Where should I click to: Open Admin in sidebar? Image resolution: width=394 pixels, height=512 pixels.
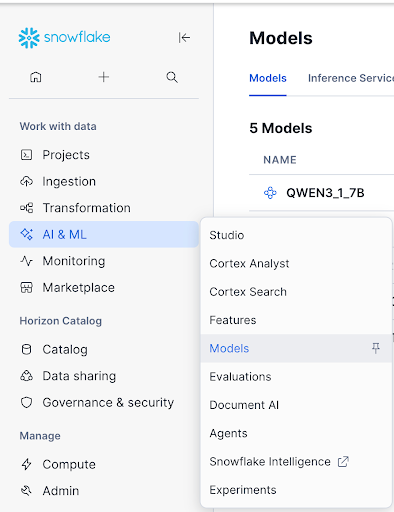point(104,491)
